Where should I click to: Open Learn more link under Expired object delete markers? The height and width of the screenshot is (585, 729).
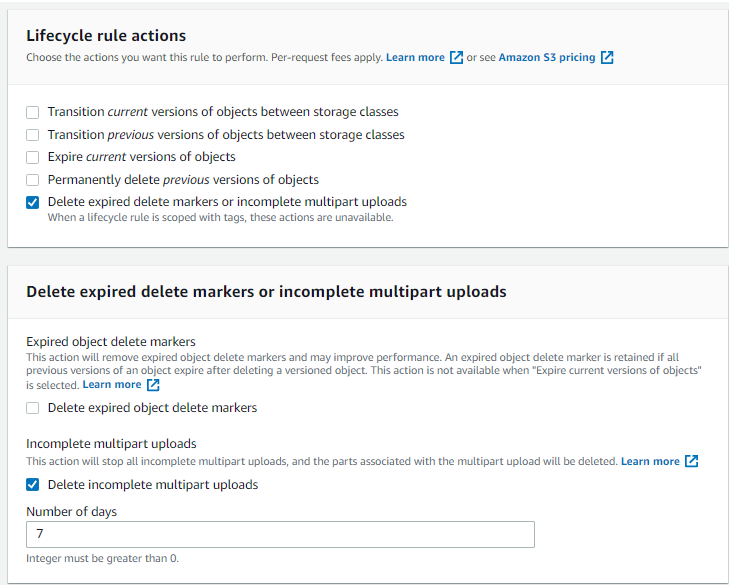(112, 385)
